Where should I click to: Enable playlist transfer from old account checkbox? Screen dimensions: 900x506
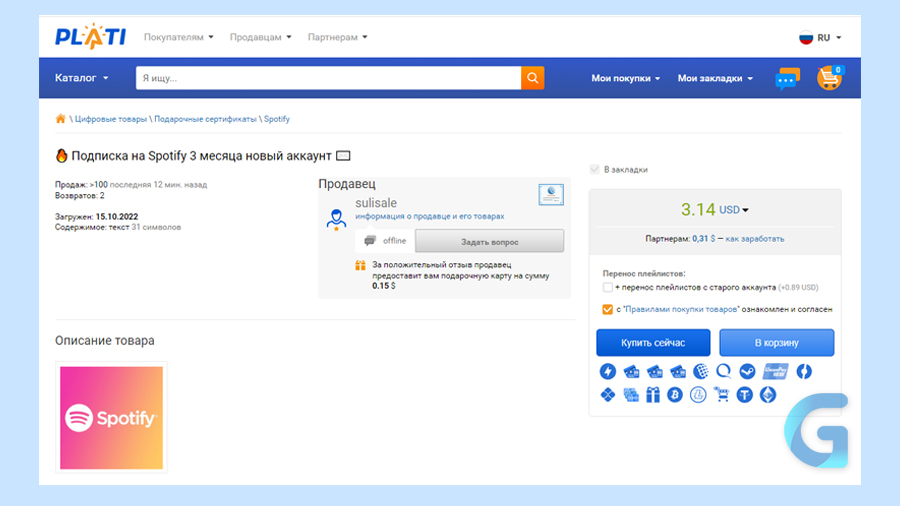pyautogui.click(x=608, y=287)
